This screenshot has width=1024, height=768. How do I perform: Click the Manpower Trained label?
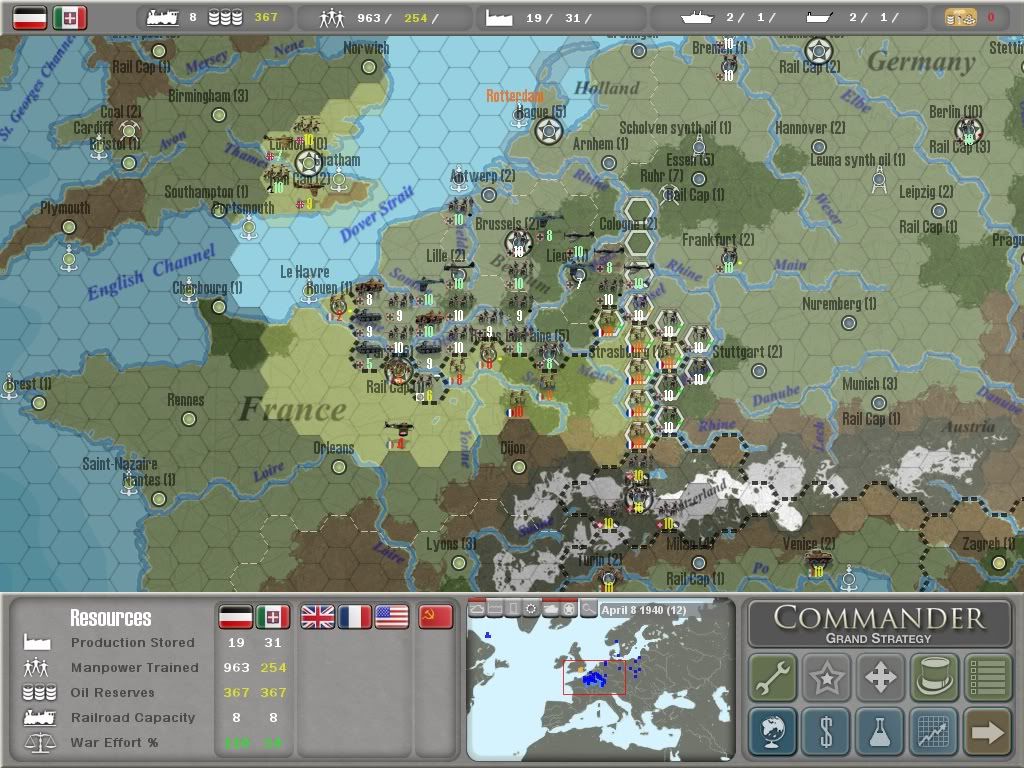(x=135, y=667)
